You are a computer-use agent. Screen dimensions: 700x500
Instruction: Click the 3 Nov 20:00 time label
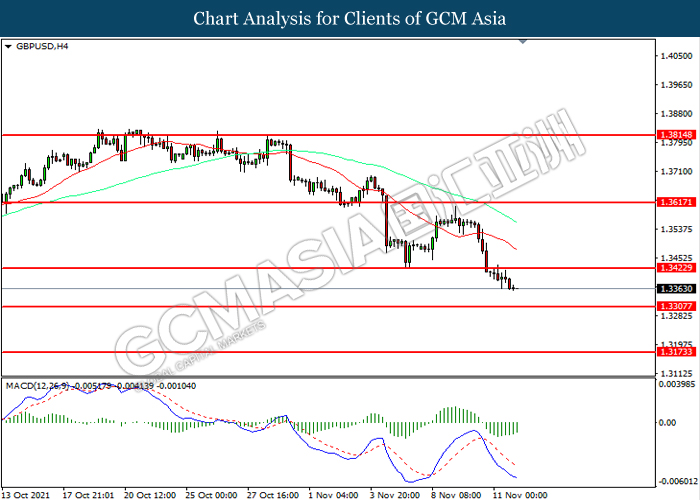395,495
